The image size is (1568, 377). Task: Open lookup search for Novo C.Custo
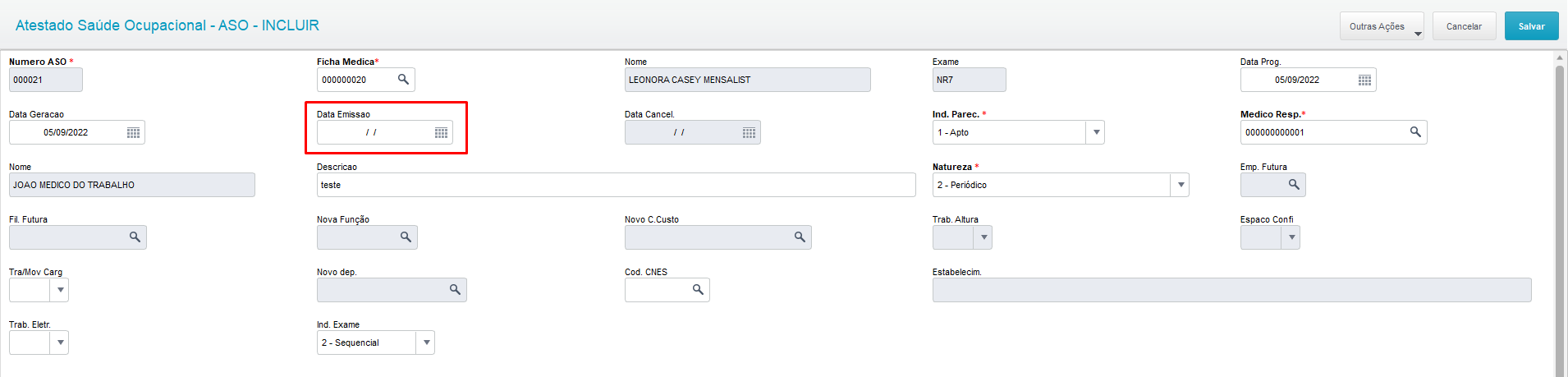[800, 237]
